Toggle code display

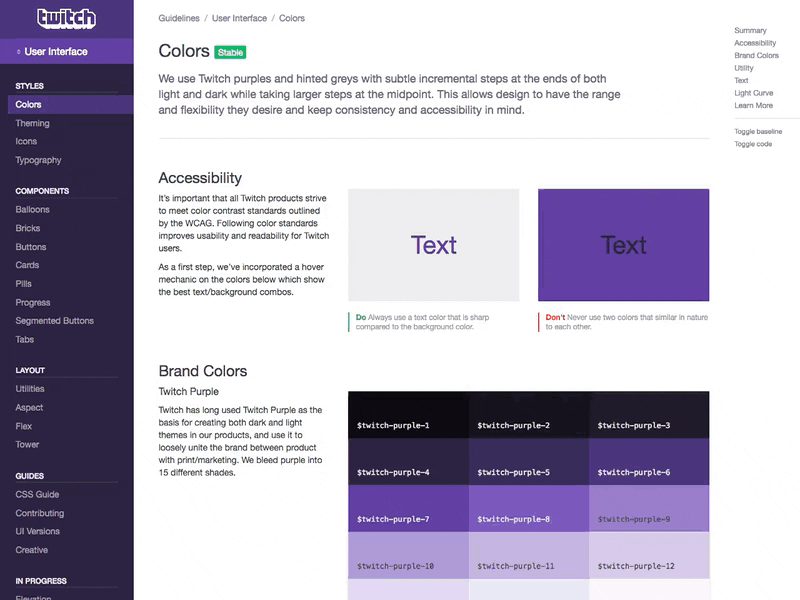pyautogui.click(x=753, y=144)
